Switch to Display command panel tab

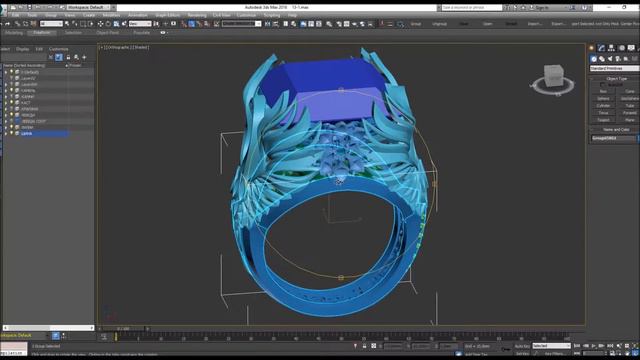pos(631,48)
